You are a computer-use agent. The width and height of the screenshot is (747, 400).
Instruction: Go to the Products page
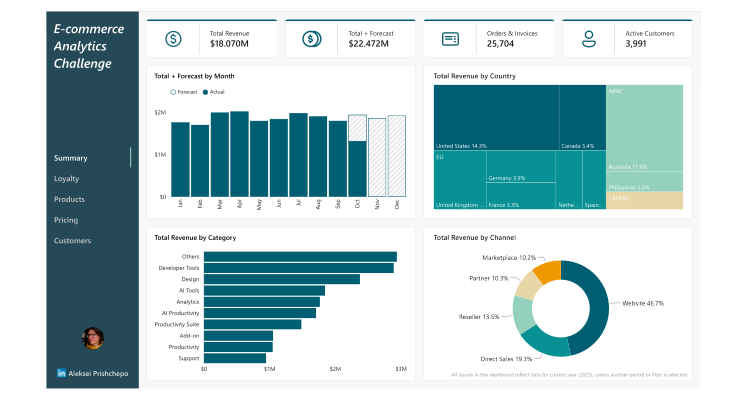pyautogui.click(x=69, y=200)
